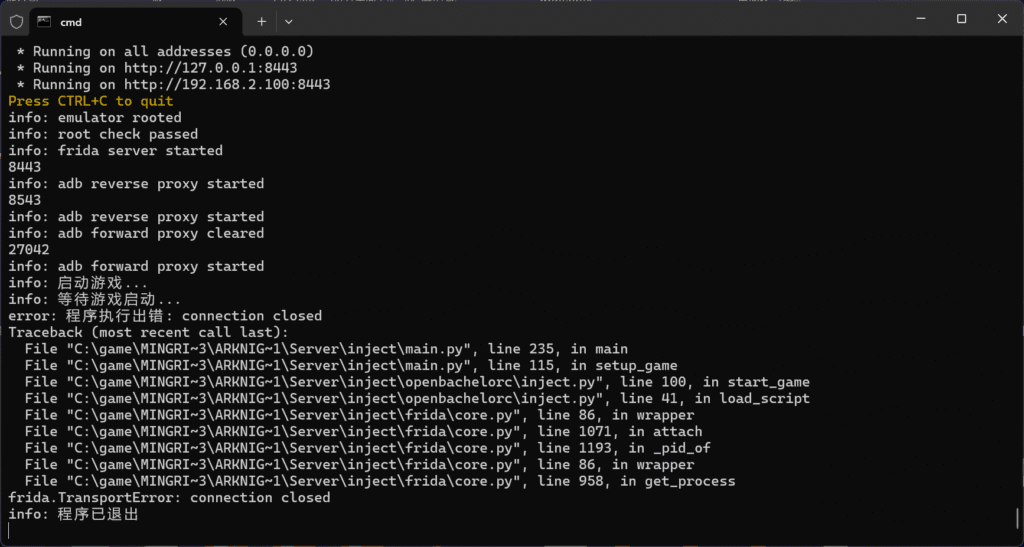Image resolution: width=1024 pixels, height=547 pixels.
Task: Click the administrator shield icon
Action: (16, 21)
